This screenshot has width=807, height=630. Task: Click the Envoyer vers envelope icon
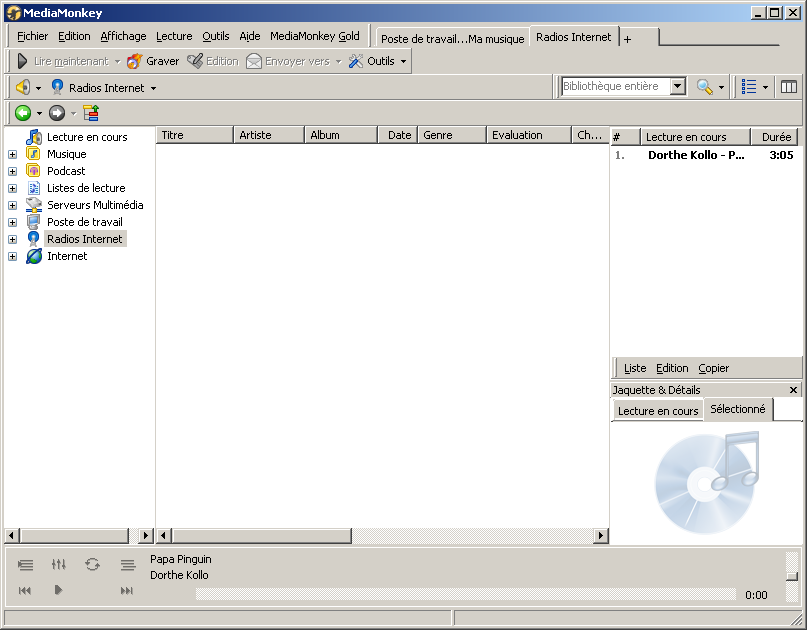pos(254,61)
